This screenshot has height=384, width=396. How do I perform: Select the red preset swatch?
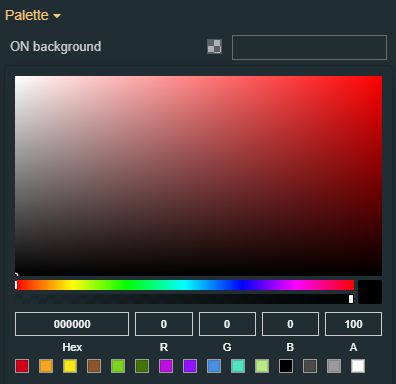point(22,366)
